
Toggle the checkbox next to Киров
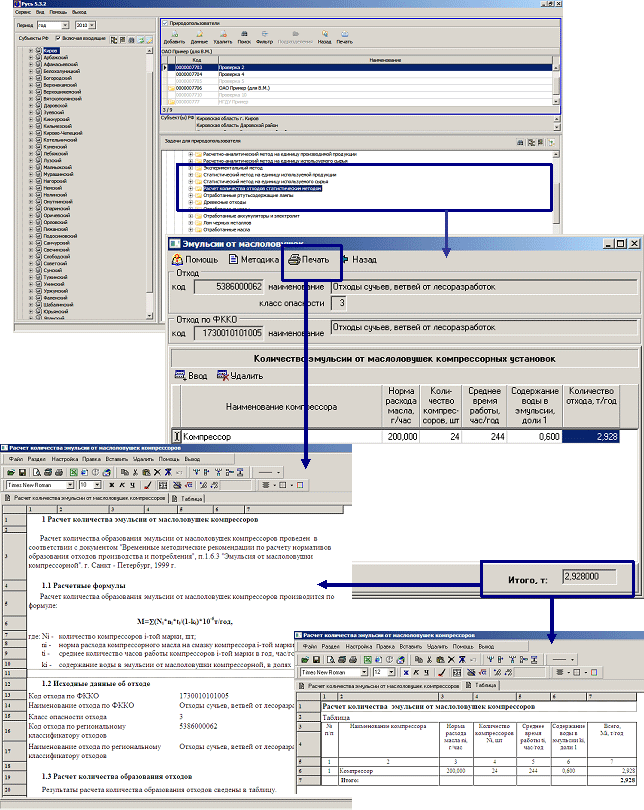coord(37,49)
